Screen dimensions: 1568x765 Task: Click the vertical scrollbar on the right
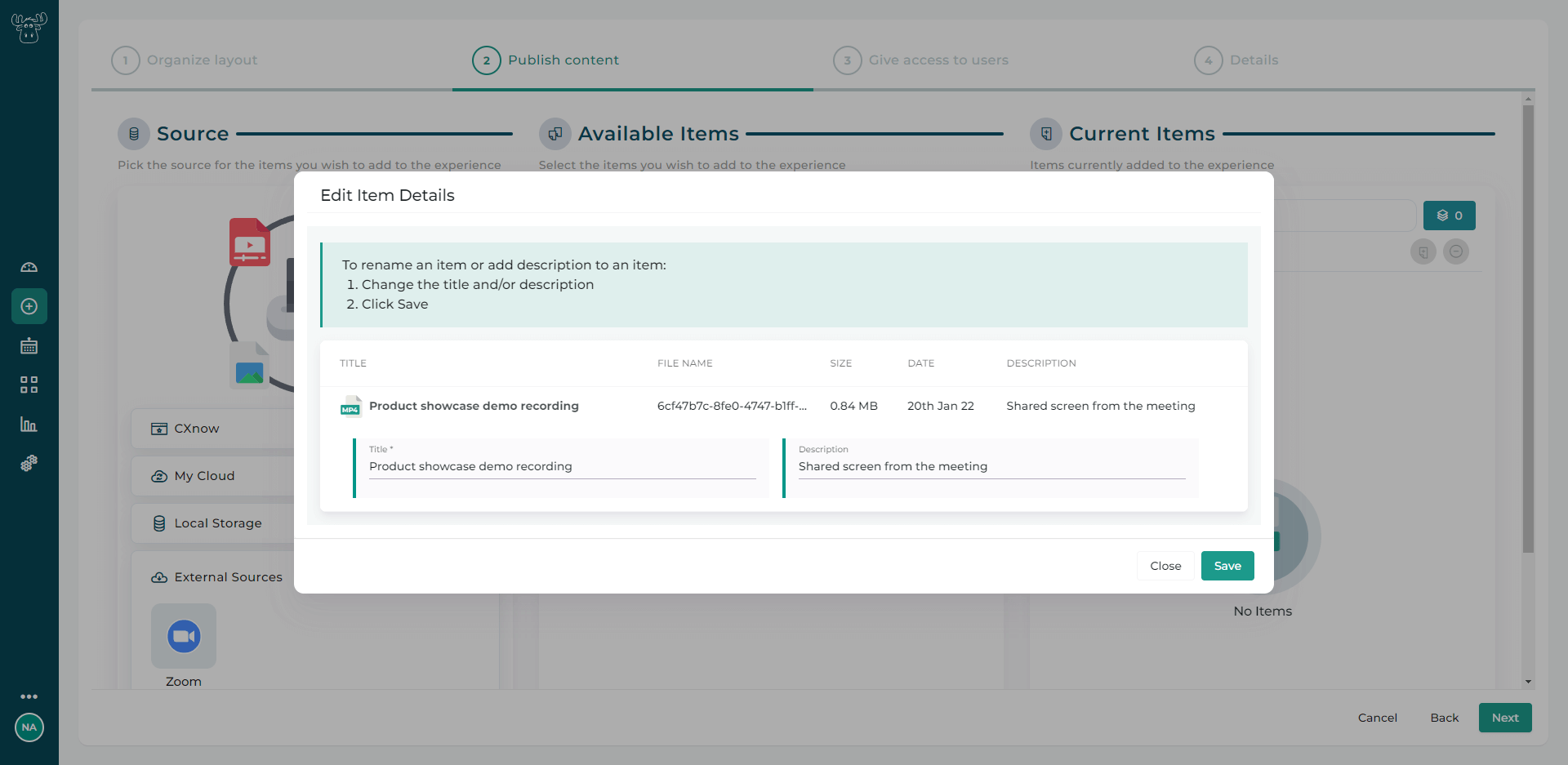1528,329
